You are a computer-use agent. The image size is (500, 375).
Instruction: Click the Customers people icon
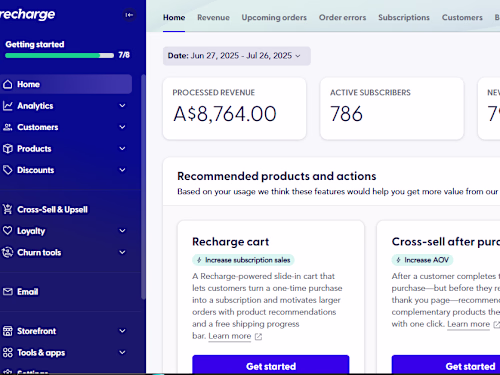(x=8, y=127)
